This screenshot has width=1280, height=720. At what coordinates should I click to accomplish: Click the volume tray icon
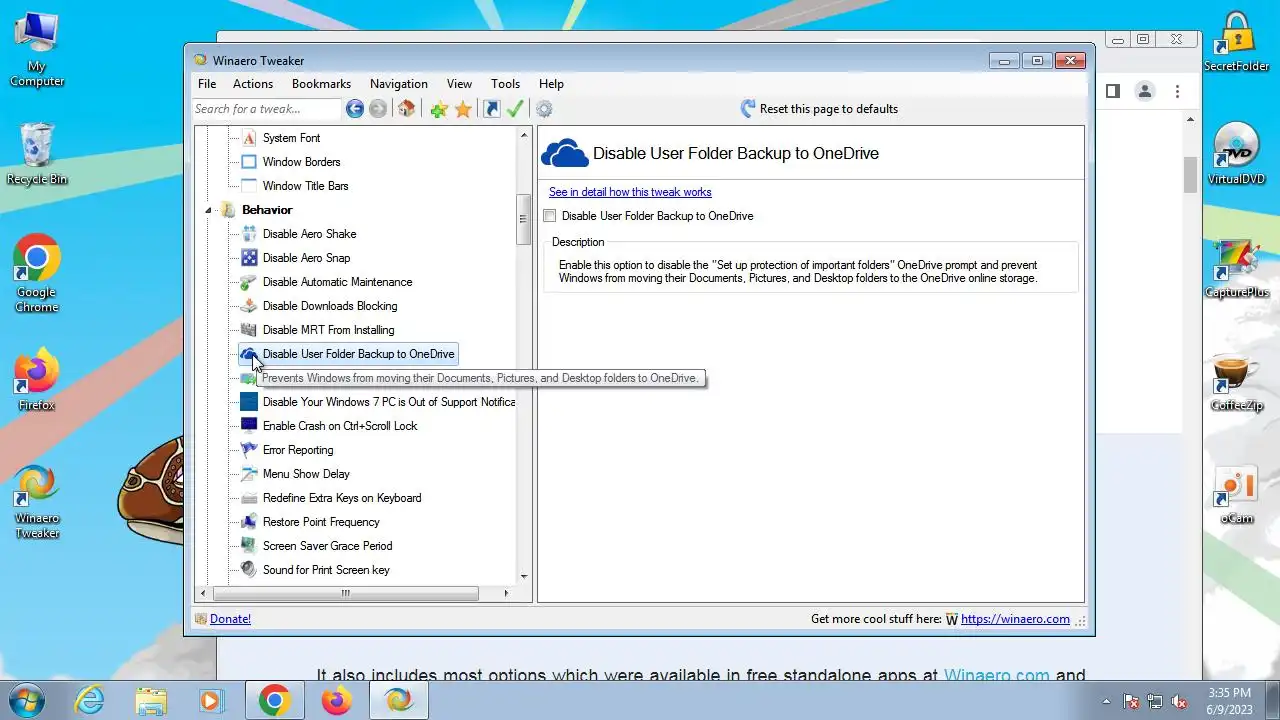(1179, 701)
